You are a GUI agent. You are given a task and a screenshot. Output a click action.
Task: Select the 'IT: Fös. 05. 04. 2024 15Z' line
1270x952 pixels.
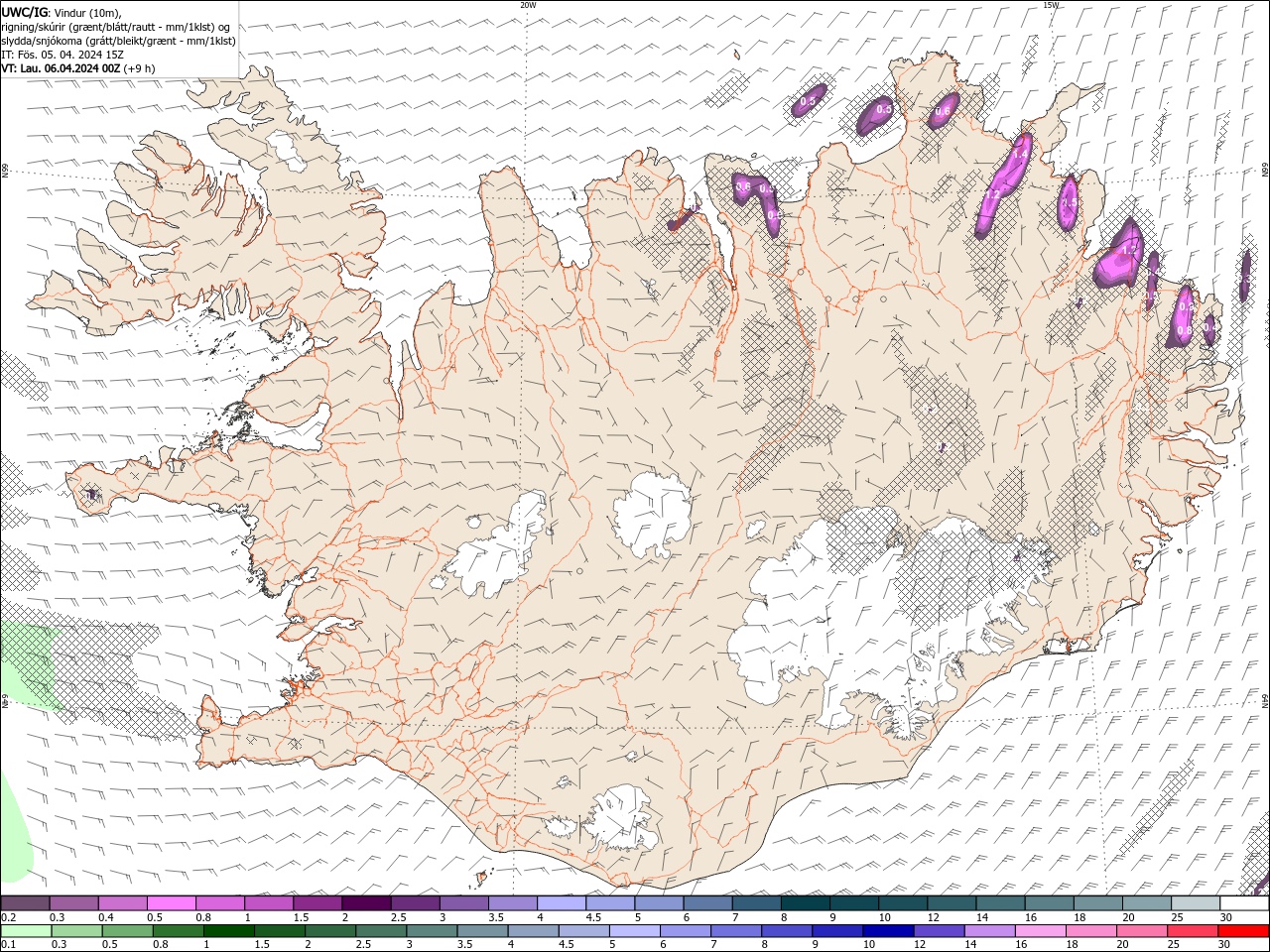pos(63,55)
